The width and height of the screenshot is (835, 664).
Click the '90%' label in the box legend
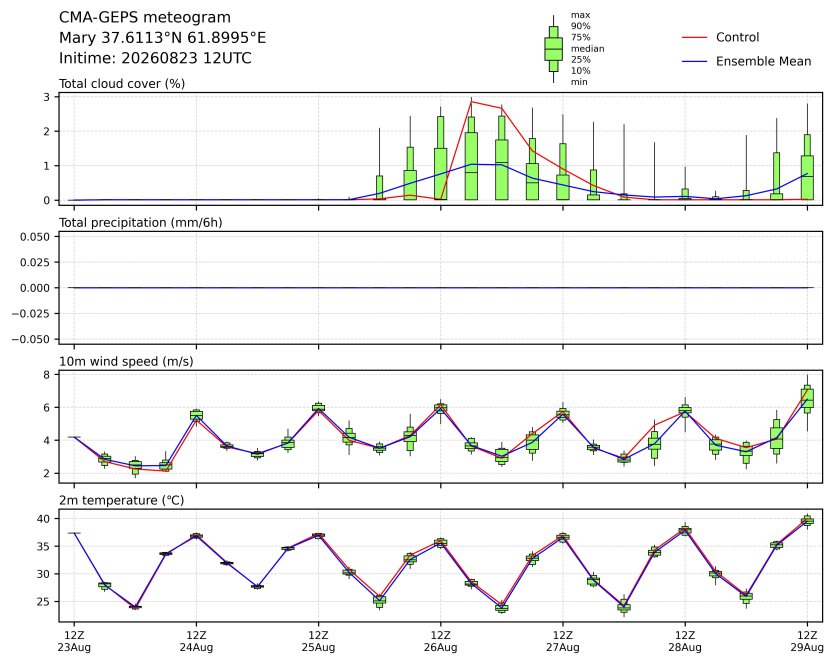coord(580,26)
